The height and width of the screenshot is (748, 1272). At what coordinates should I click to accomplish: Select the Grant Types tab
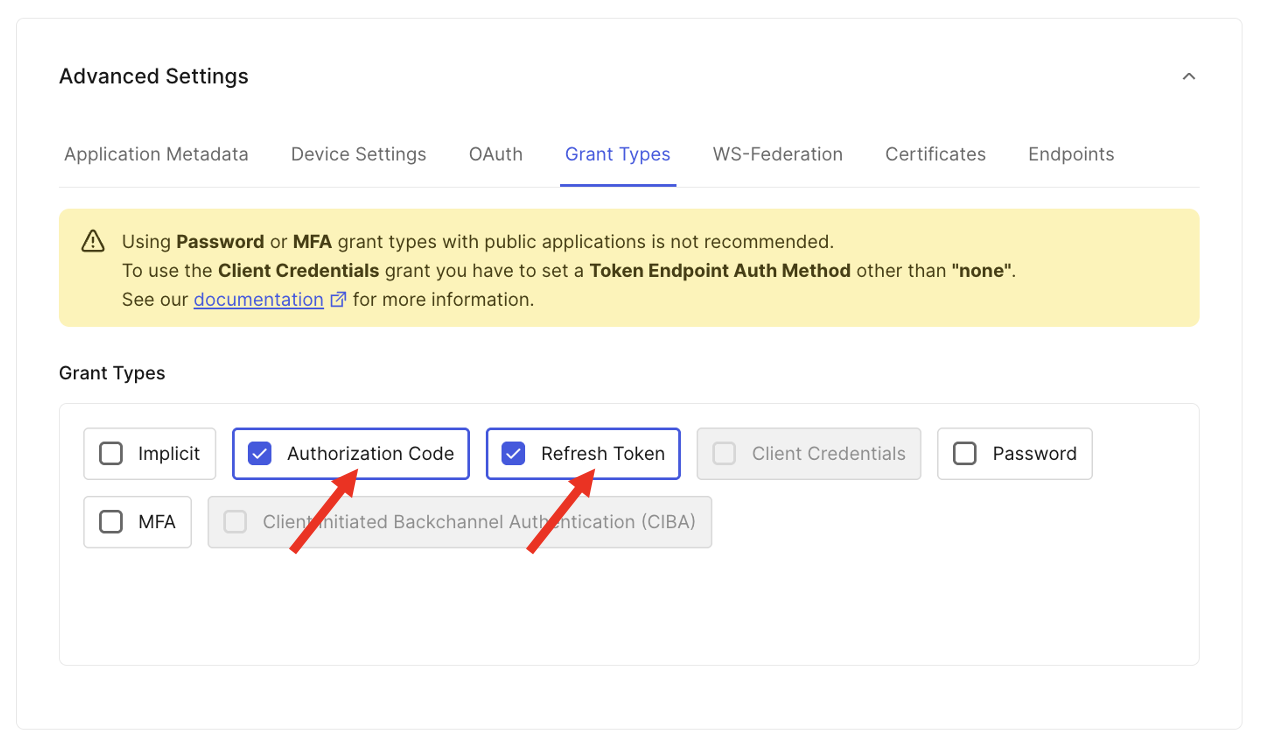pyautogui.click(x=618, y=154)
